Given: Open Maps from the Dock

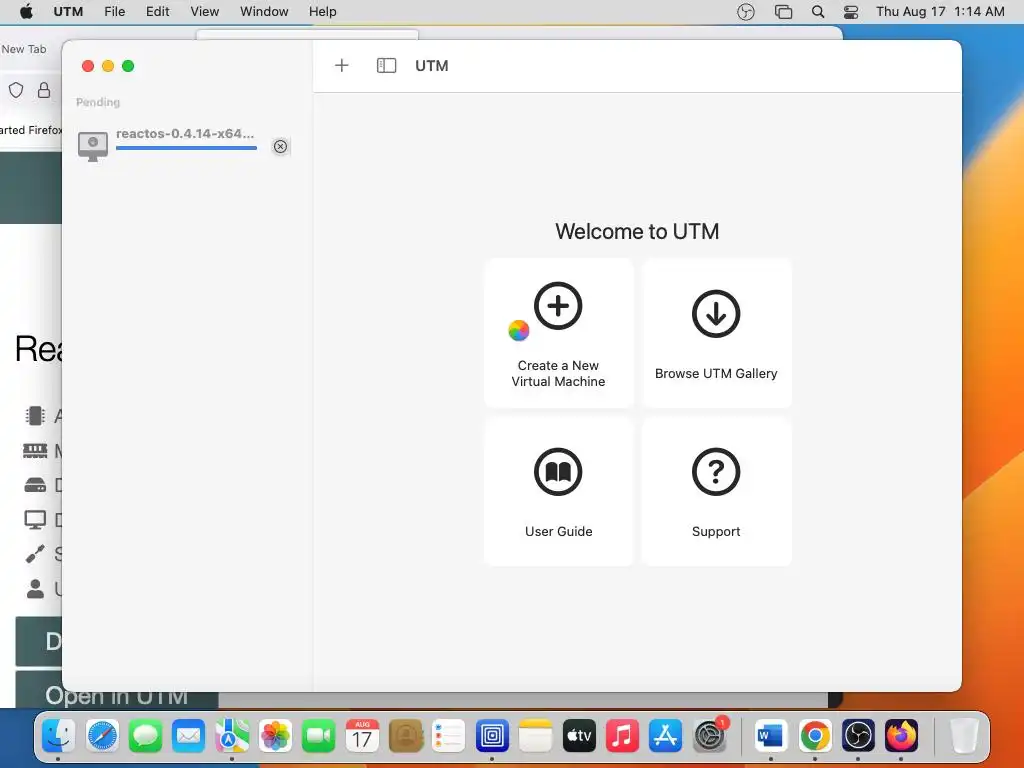Looking at the screenshot, I should (x=232, y=736).
